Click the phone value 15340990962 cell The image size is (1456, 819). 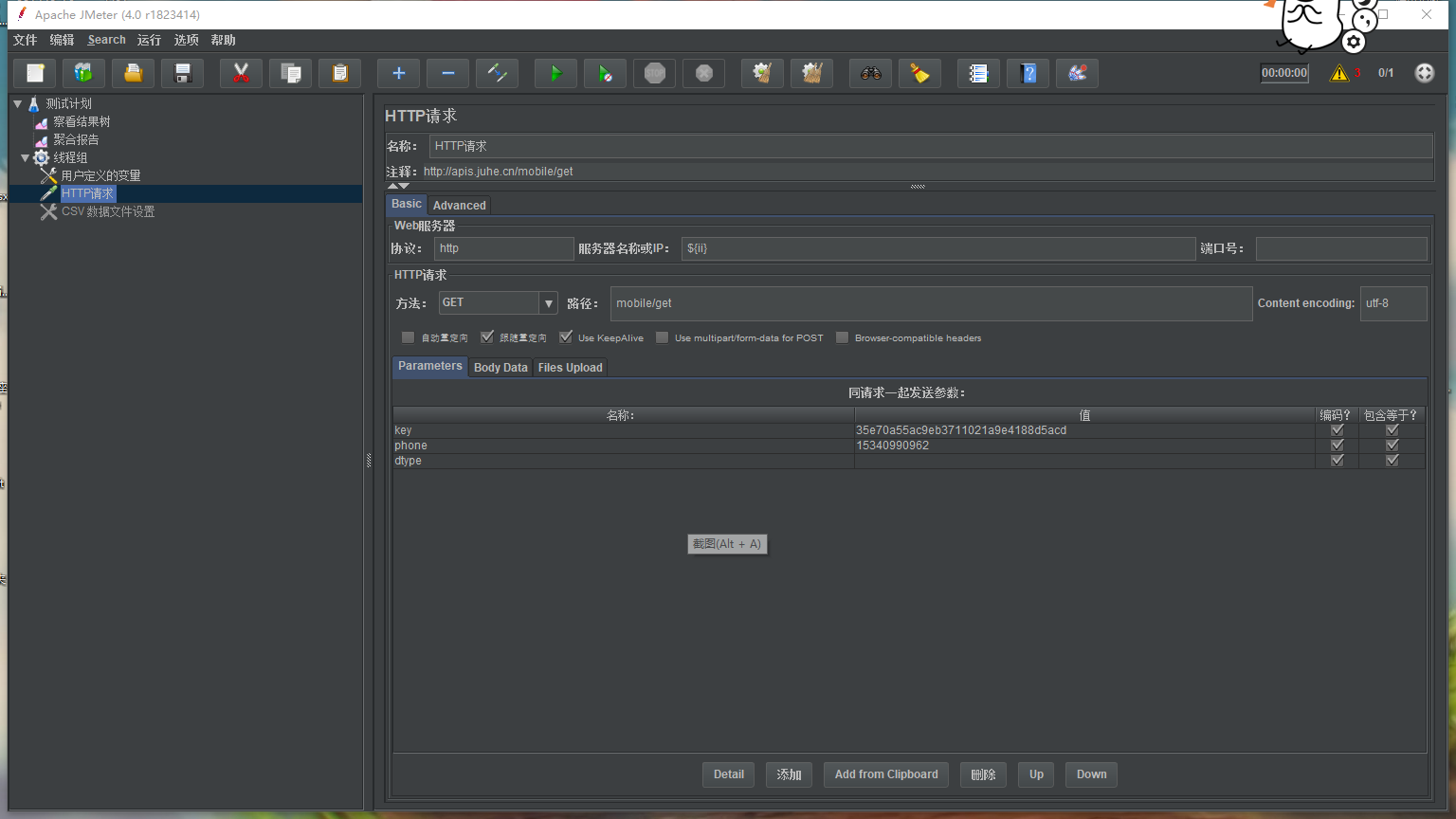(x=1084, y=446)
